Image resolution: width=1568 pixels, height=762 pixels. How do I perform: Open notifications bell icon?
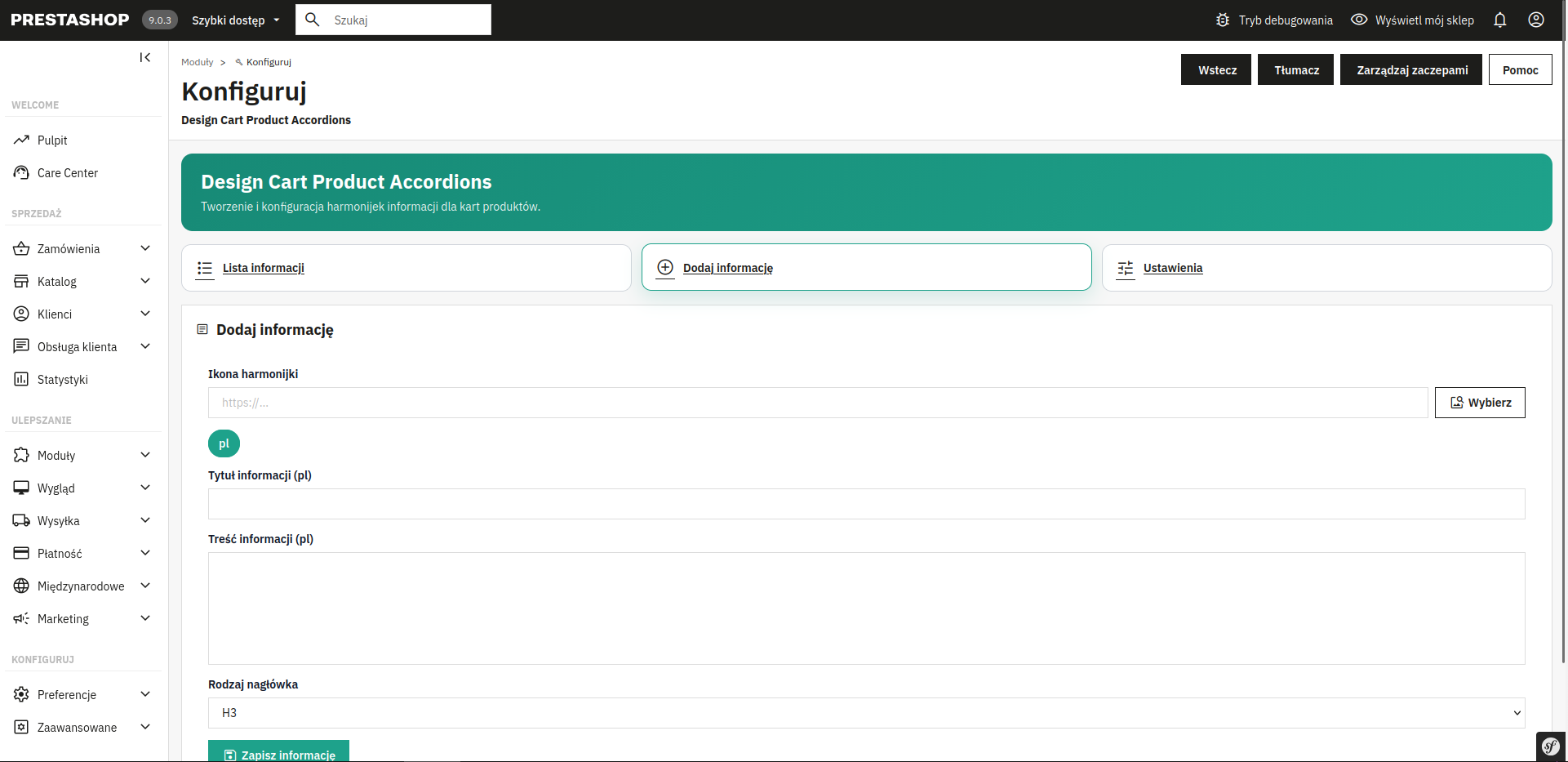coord(1500,20)
